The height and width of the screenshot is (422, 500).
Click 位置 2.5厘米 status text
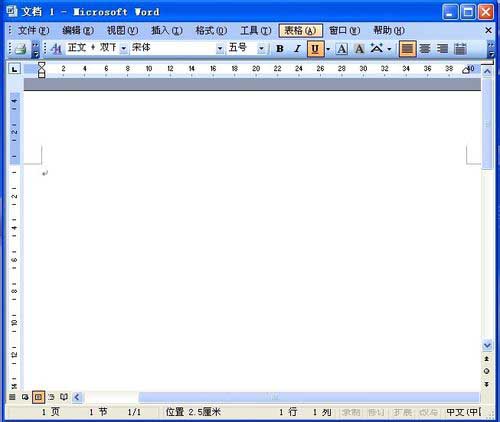[x=193, y=412]
